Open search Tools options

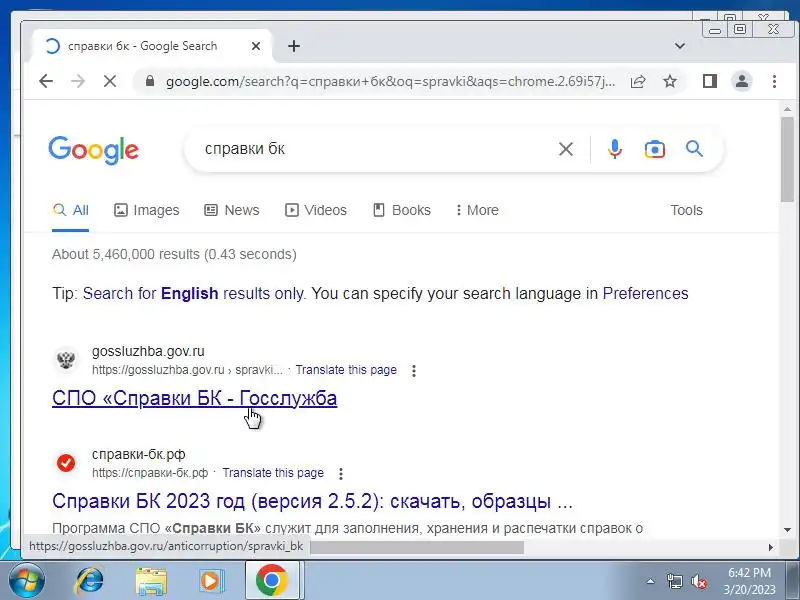point(686,210)
